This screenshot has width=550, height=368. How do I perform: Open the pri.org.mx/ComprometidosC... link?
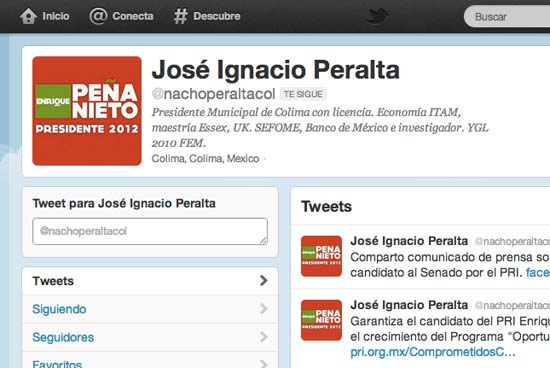point(433,352)
